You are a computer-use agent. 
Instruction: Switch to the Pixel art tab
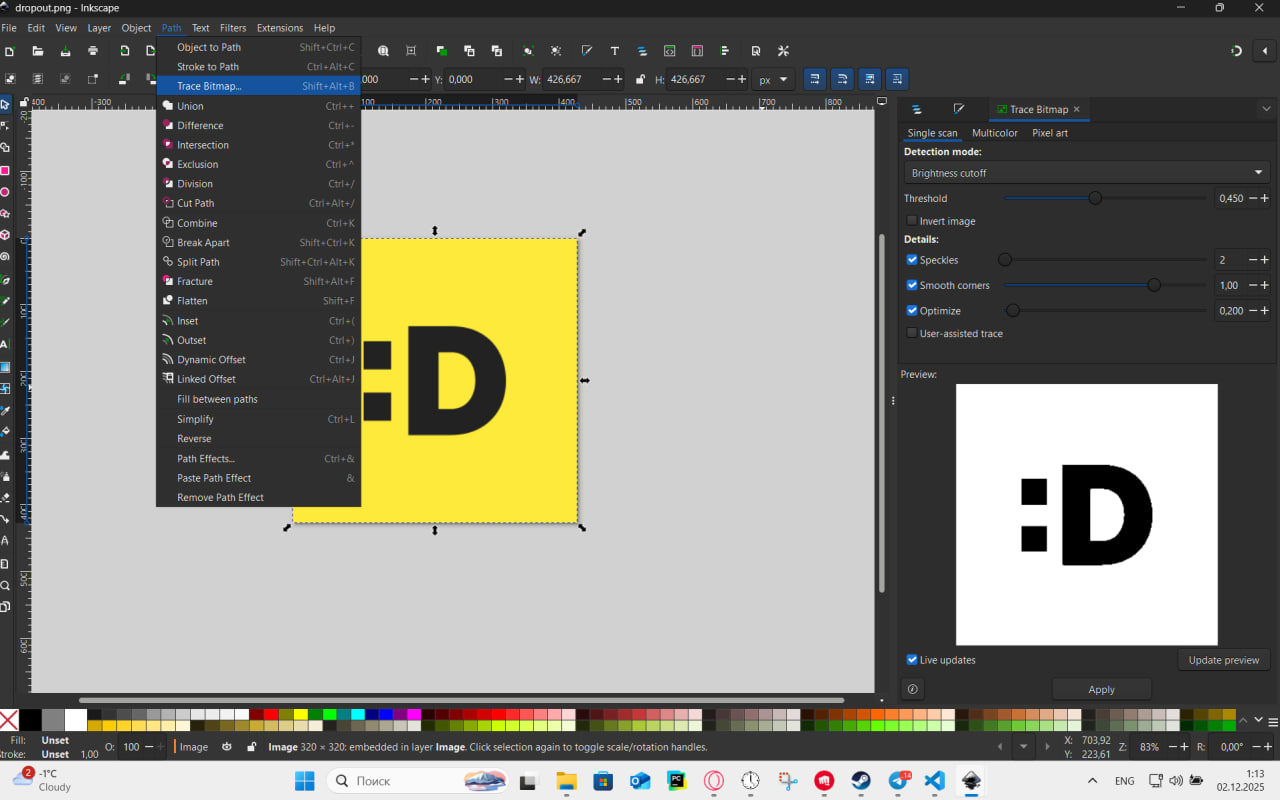(x=1050, y=133)
